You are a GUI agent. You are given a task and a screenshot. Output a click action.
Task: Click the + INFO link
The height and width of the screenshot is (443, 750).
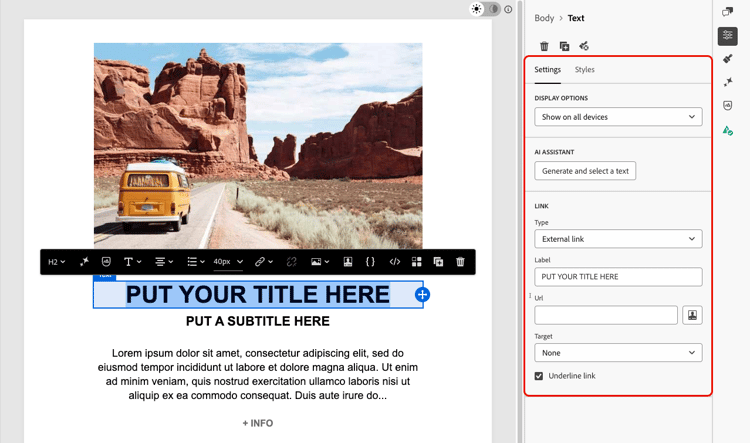258,423
